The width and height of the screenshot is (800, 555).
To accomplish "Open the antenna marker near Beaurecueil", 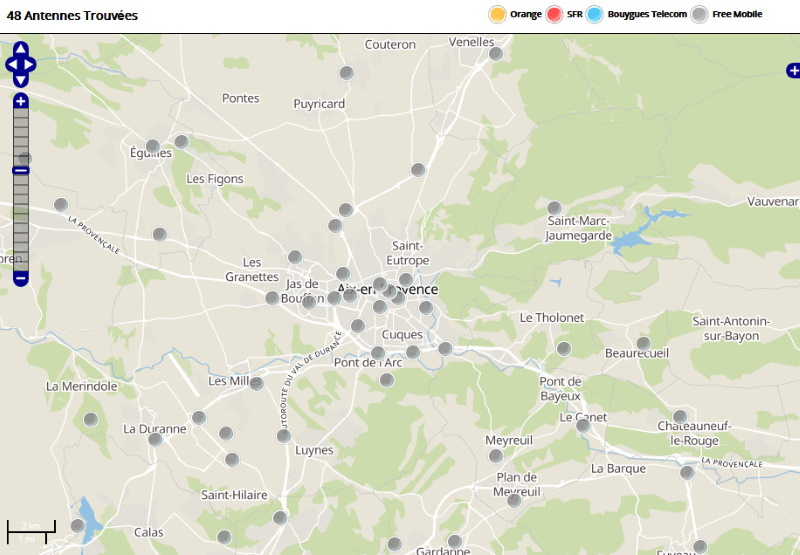I will [644, 343].
